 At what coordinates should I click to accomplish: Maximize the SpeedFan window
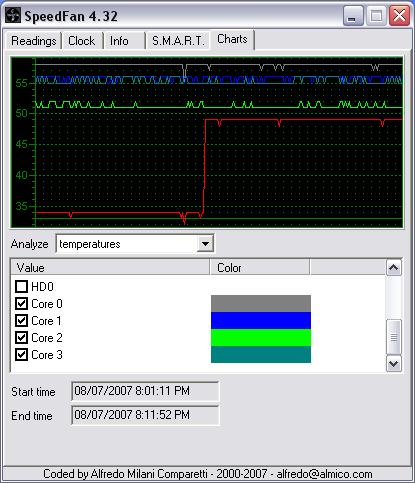pyautogui.click(x=376, y=16)
